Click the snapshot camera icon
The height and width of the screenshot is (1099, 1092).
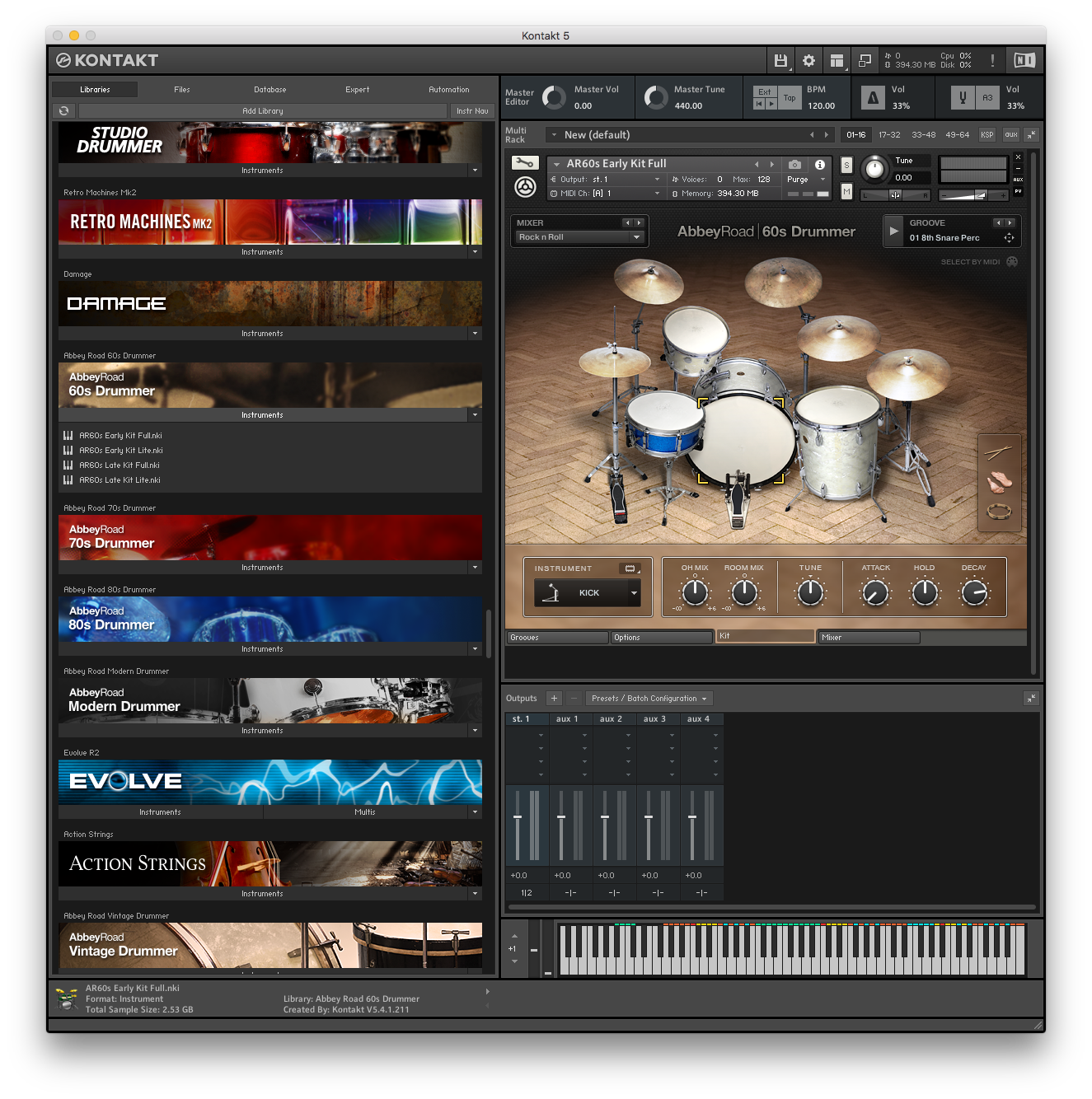[794, 165]
